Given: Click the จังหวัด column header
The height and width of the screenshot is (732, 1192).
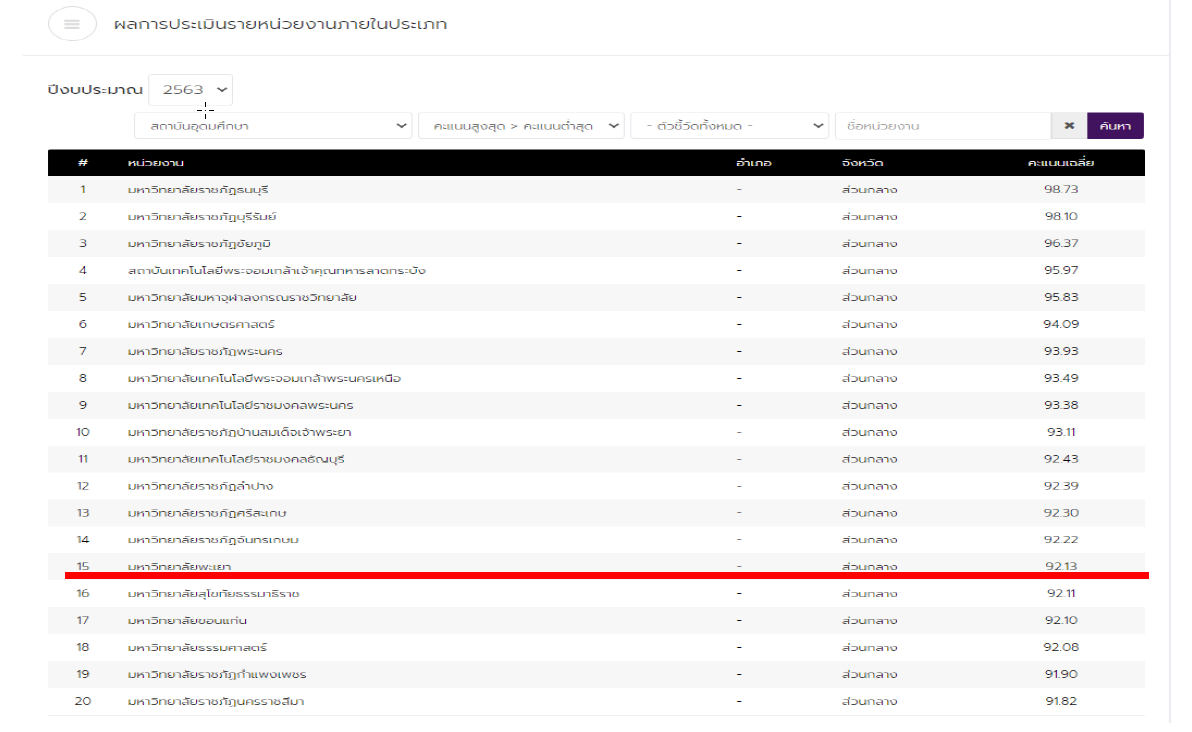Looking at the screenshot, I should [863, 163].
